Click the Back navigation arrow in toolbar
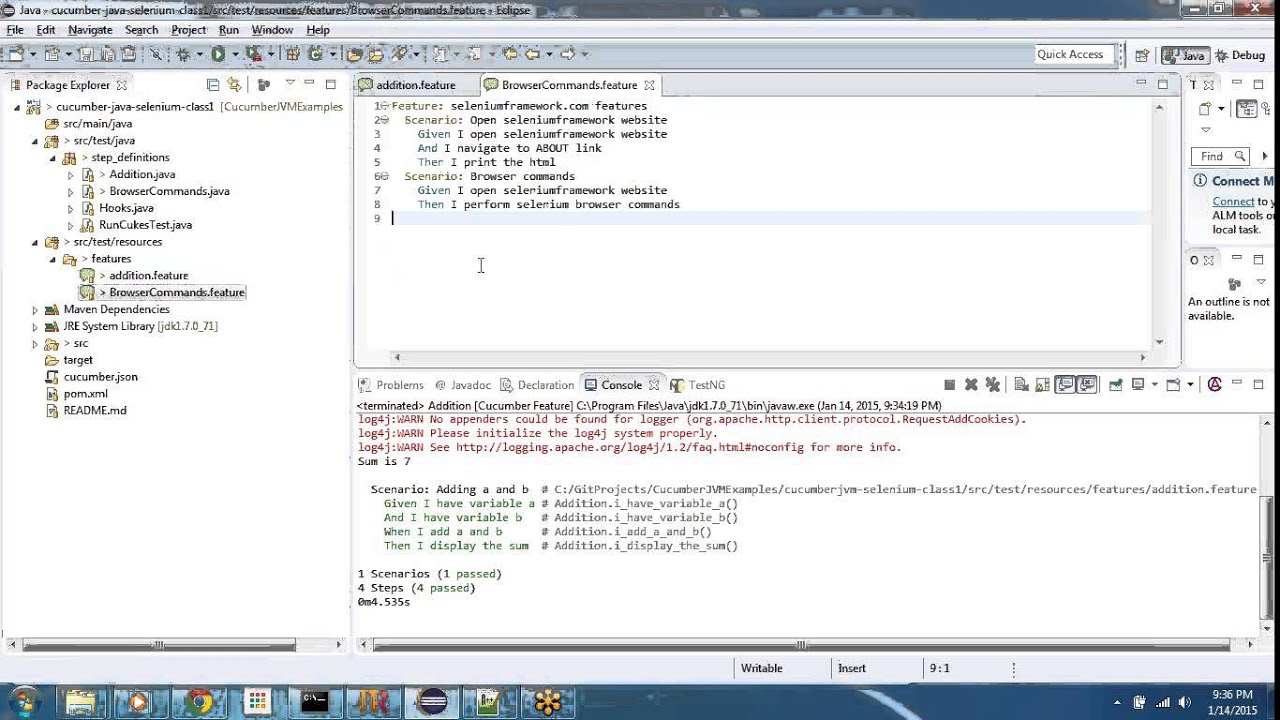The width and height of the screenshot is (1280, 720). point(532,54)
